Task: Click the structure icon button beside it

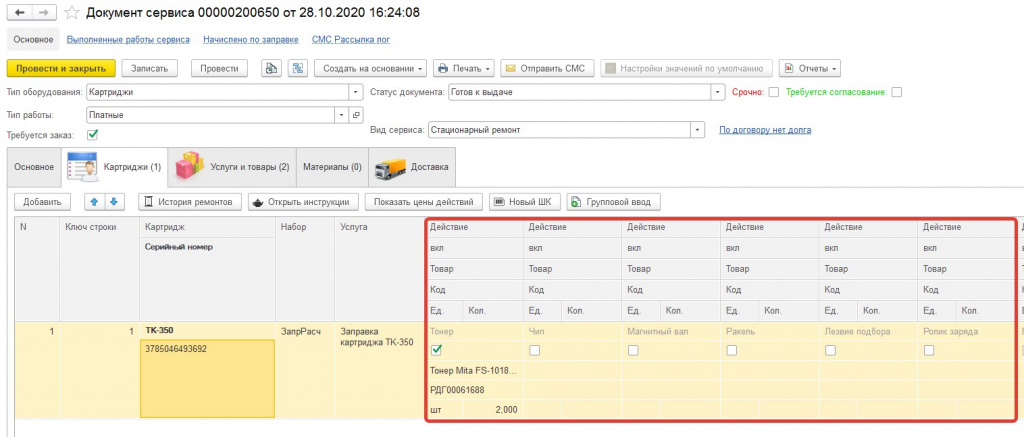Action: coord(297,68)
